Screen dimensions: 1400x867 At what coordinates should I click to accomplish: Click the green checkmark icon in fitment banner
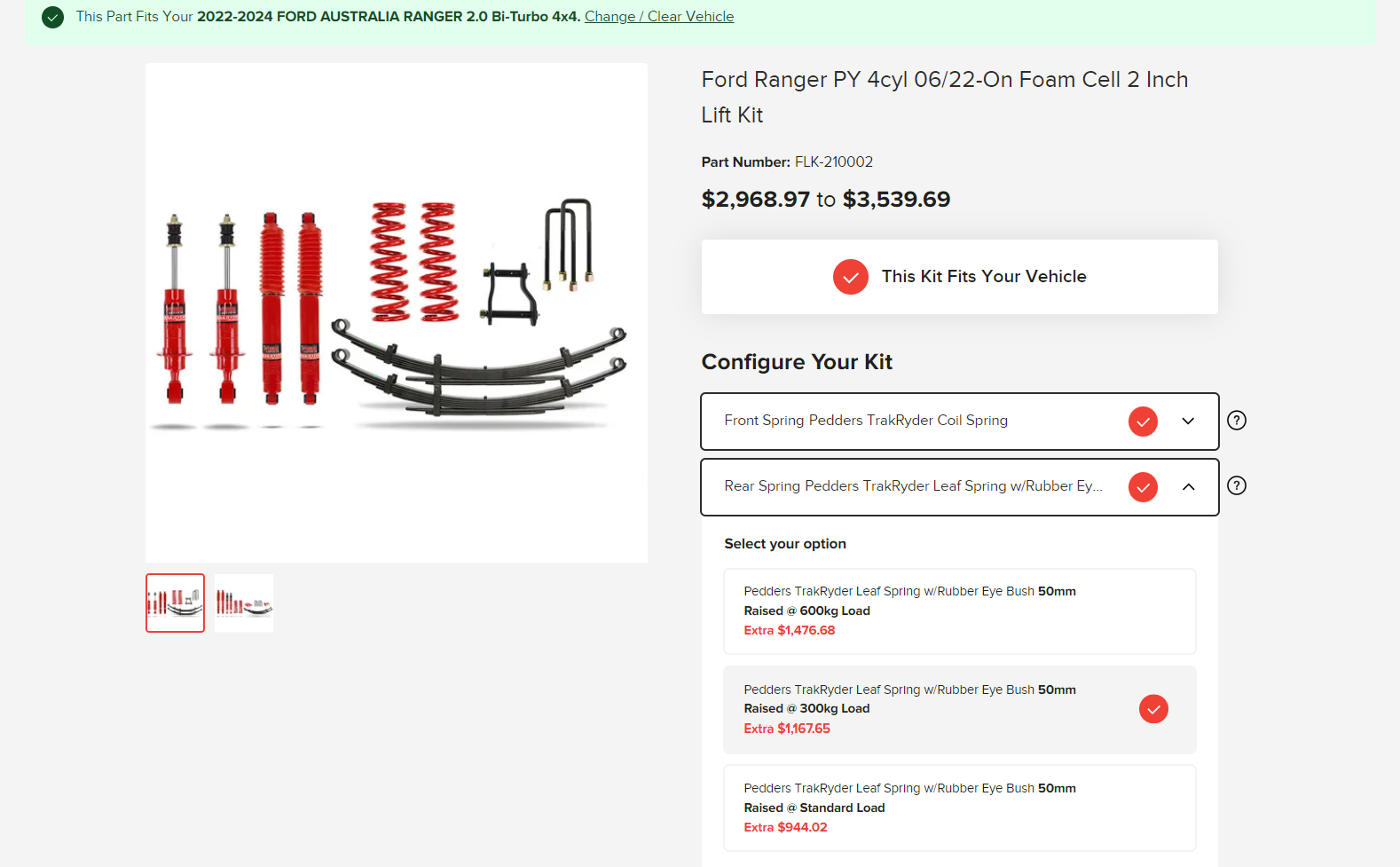pos(53,17)
